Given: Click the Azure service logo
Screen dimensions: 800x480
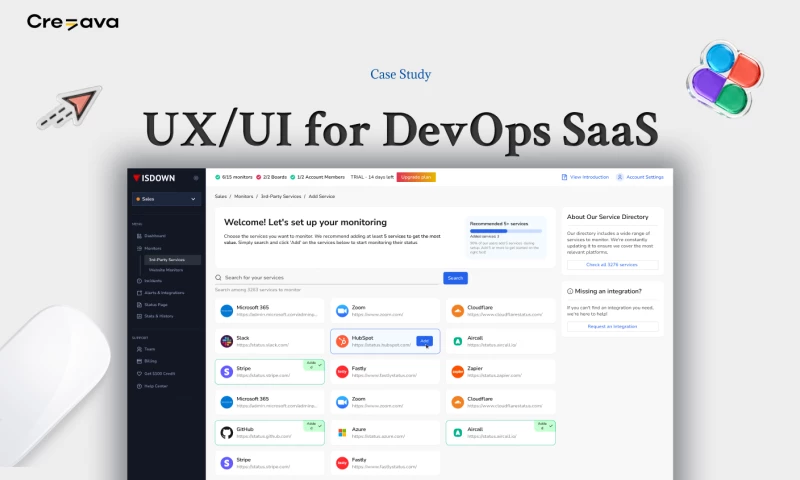Looking at the screenshot, I should 342,433.
